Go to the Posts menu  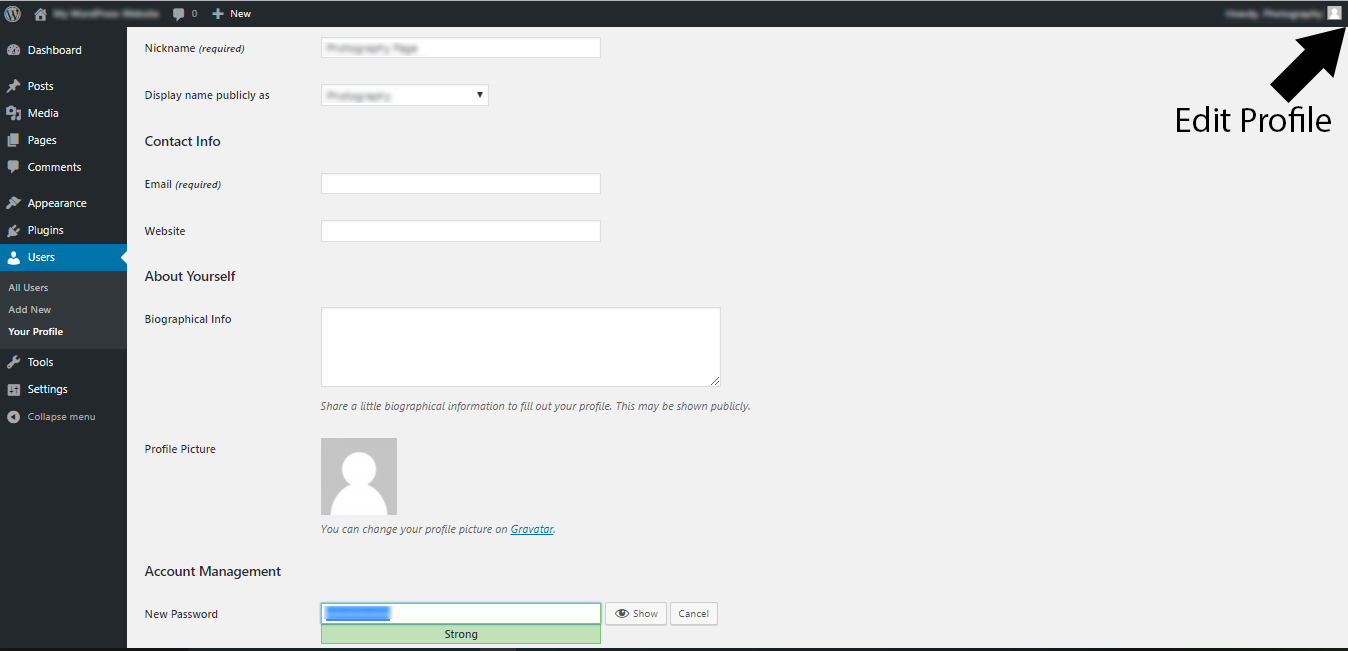click(41, 86)
